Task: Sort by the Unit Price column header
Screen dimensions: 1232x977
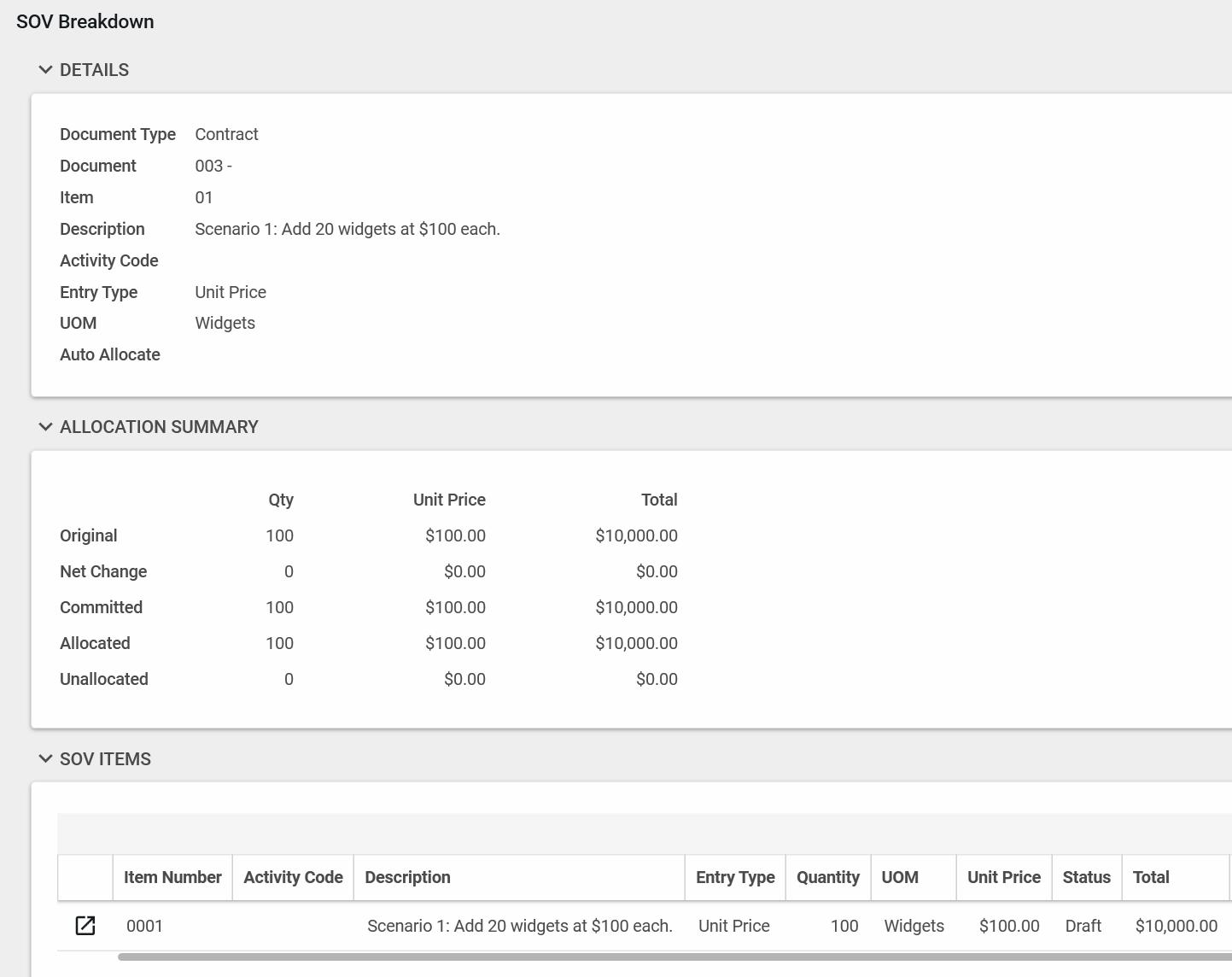Action: (x=1003, y=877)
